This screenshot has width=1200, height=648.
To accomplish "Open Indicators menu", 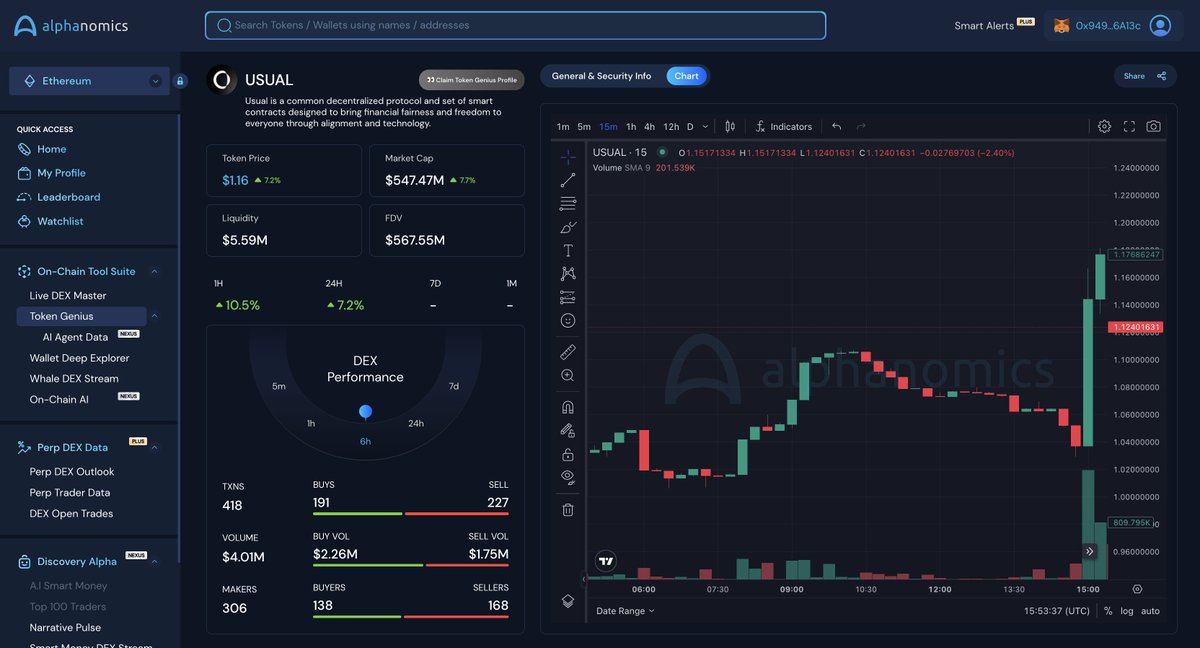I will pyautogui.click(x=783, y=127).
